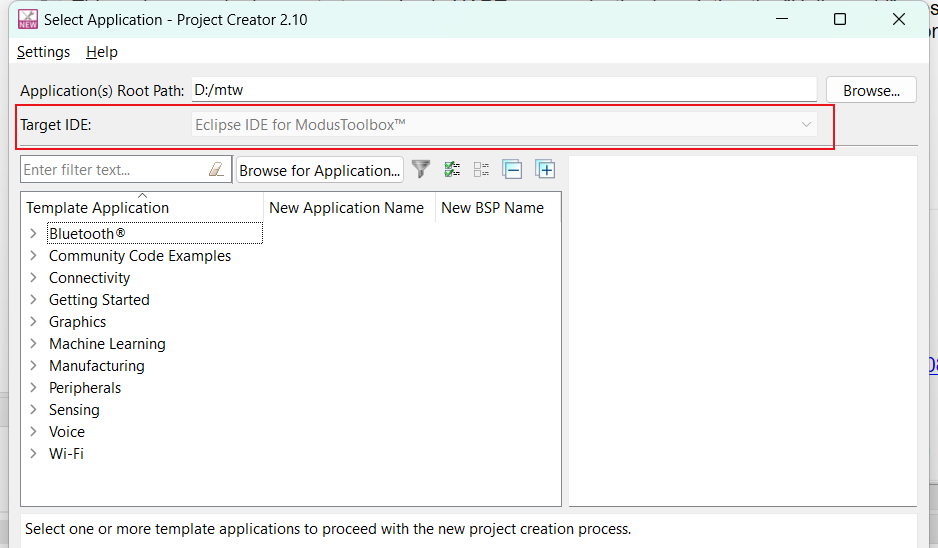This screenshot has height=548, width=938.
Task: Click the New BSP Name column header
Action: pyautogui.click(x=498, y=207)
